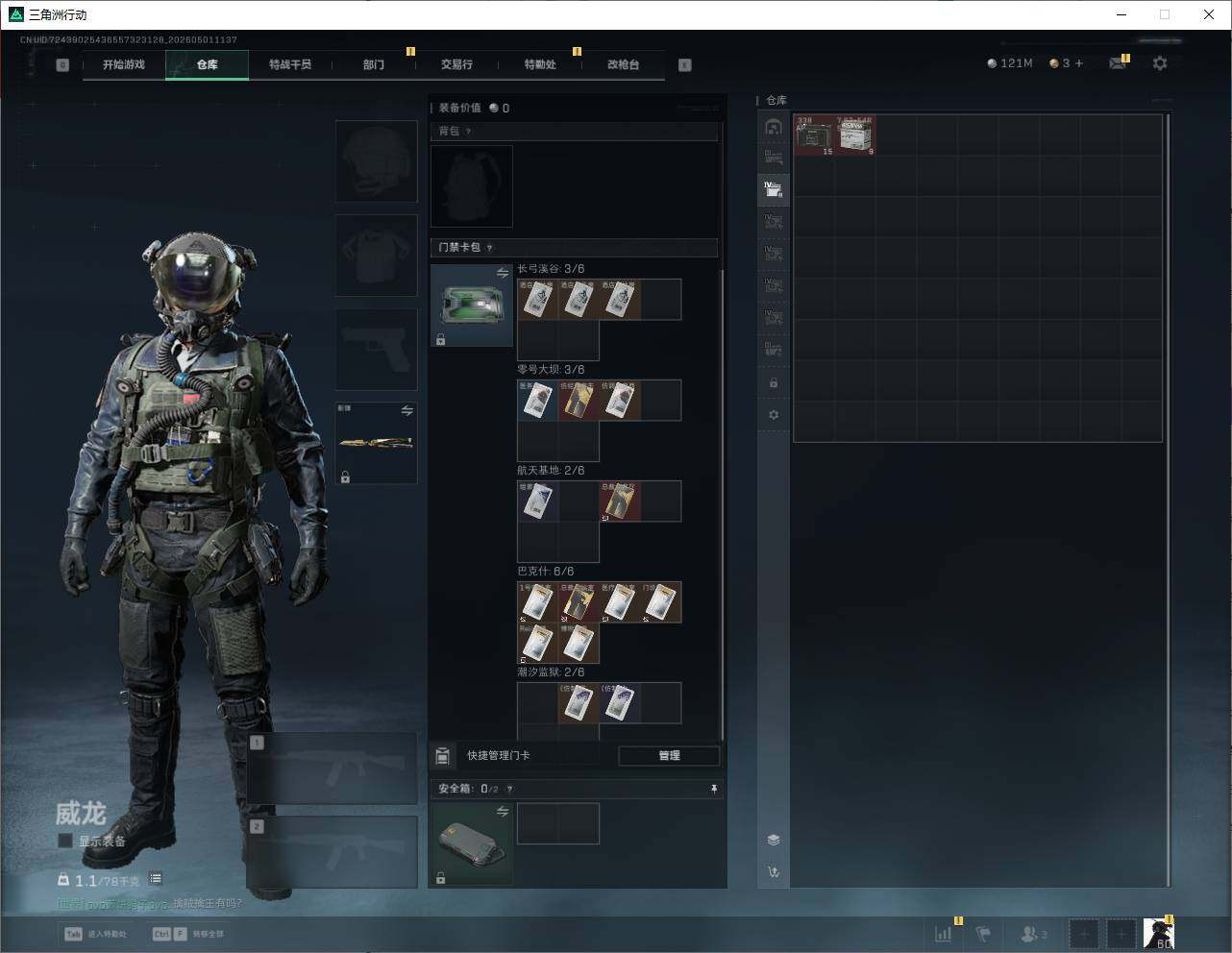Switch to the 开始游戏 tab

point(124,64)
